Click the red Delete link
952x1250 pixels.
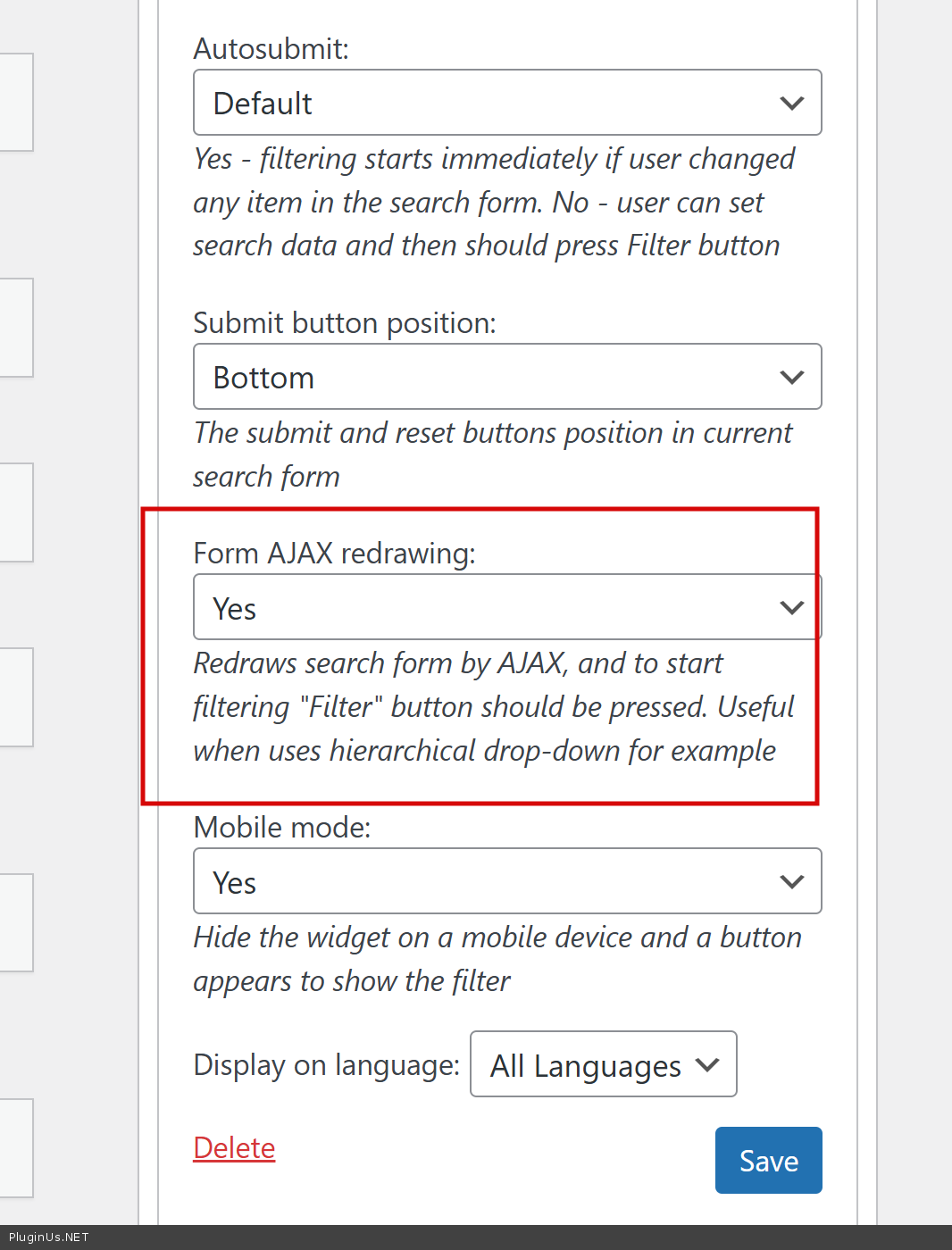[234, 1148]
